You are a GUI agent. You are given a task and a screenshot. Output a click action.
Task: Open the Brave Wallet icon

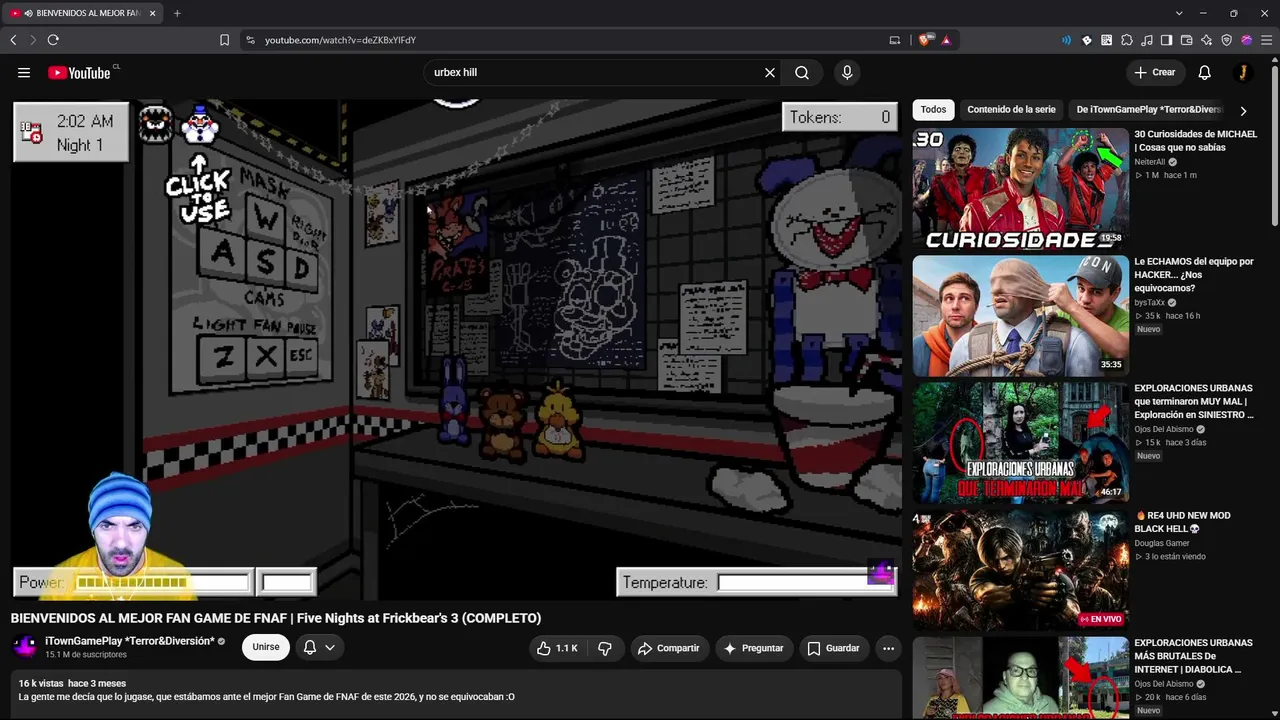pos(1187,40)
